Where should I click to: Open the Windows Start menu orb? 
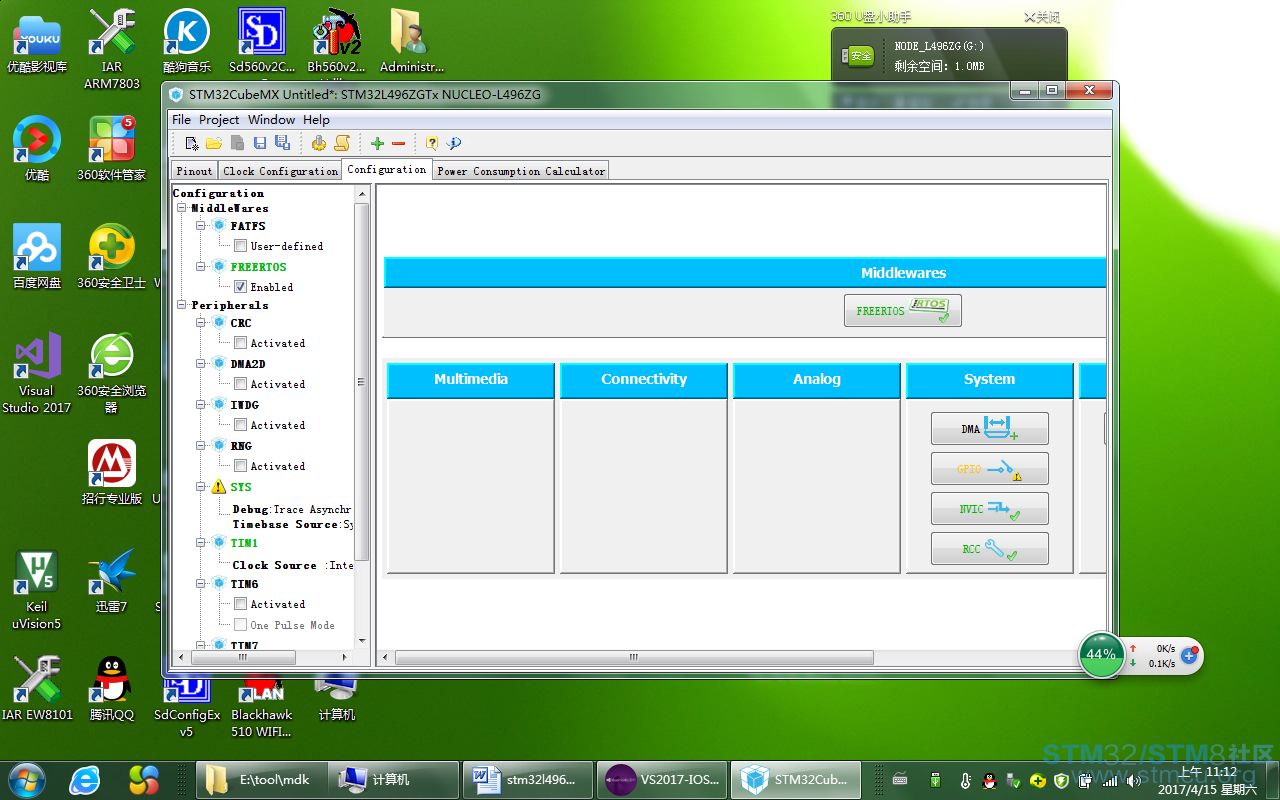[26, 779]
